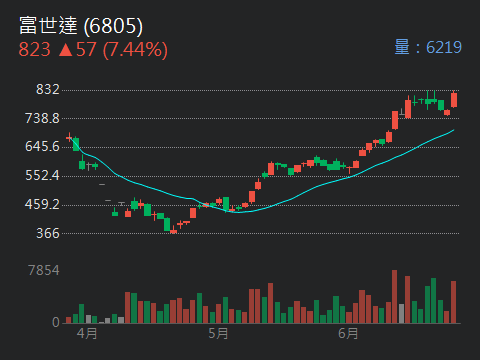Click the lowest candlestick near 366
The image size is (480, 360).
pos(173,230)
